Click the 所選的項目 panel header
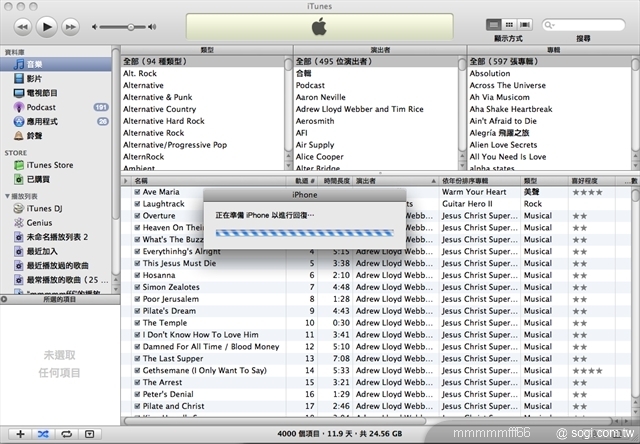640x444 pixels. point(60,300)
